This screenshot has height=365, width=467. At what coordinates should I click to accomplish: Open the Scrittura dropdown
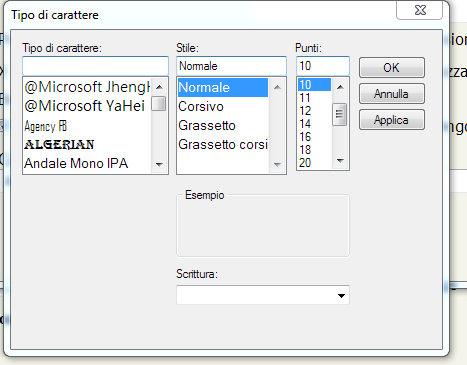click(263, 295)
